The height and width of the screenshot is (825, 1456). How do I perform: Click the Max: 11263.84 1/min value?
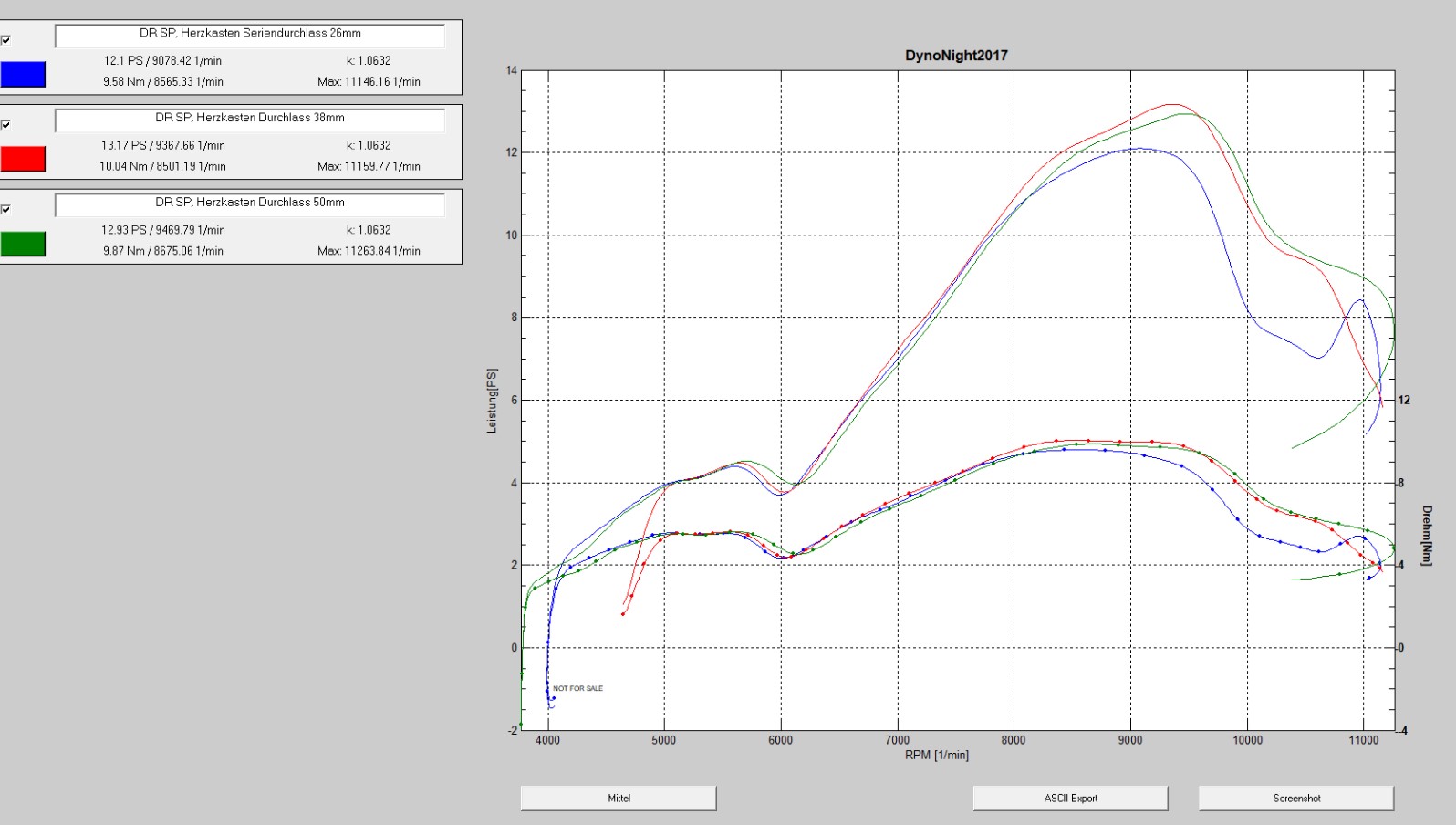[369, 251]
